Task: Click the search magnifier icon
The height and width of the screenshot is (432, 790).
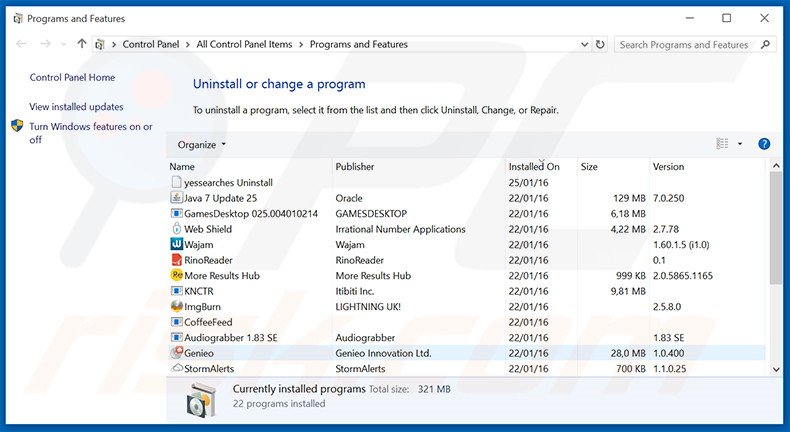Action: pyautogui.click(x=765, y=44)
